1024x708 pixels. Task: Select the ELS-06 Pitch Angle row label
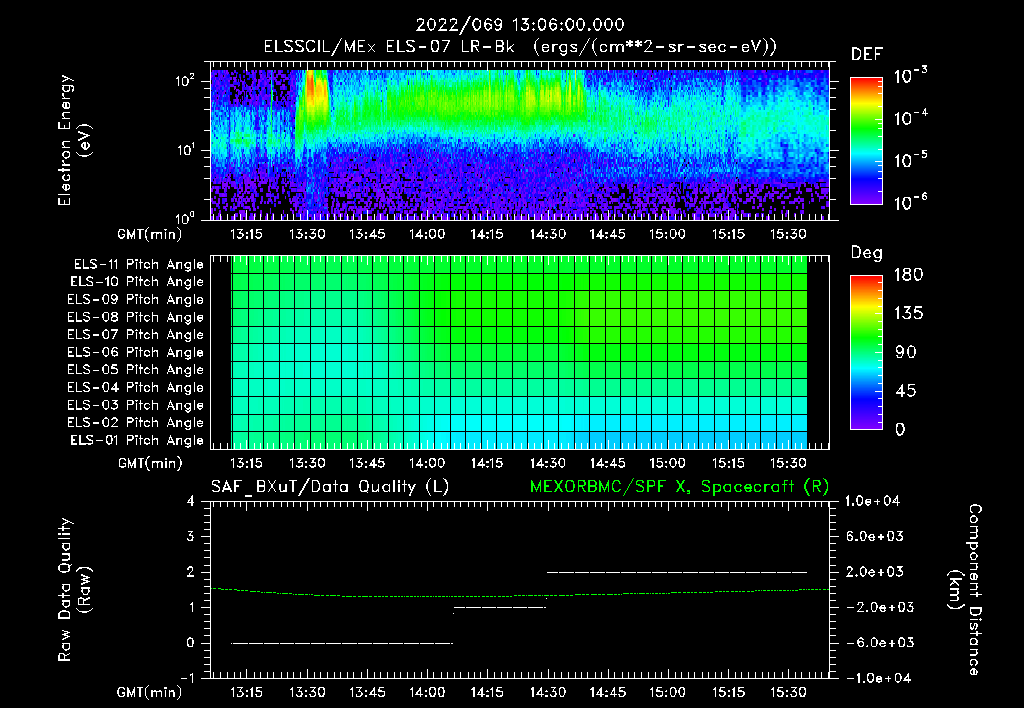pyautogui.click(x=136, y=352)
